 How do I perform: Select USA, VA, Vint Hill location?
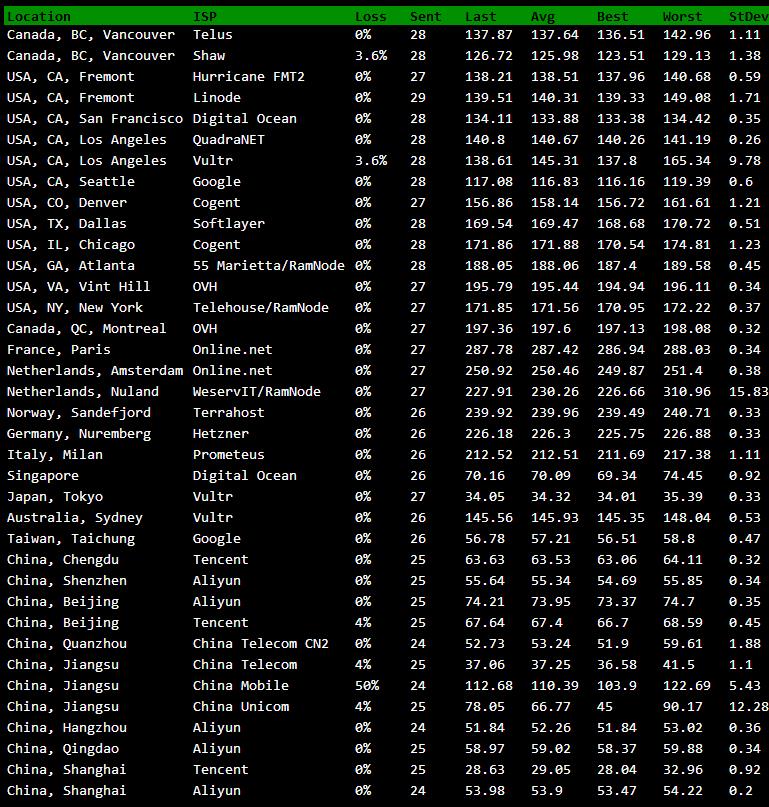click(78, 287)
